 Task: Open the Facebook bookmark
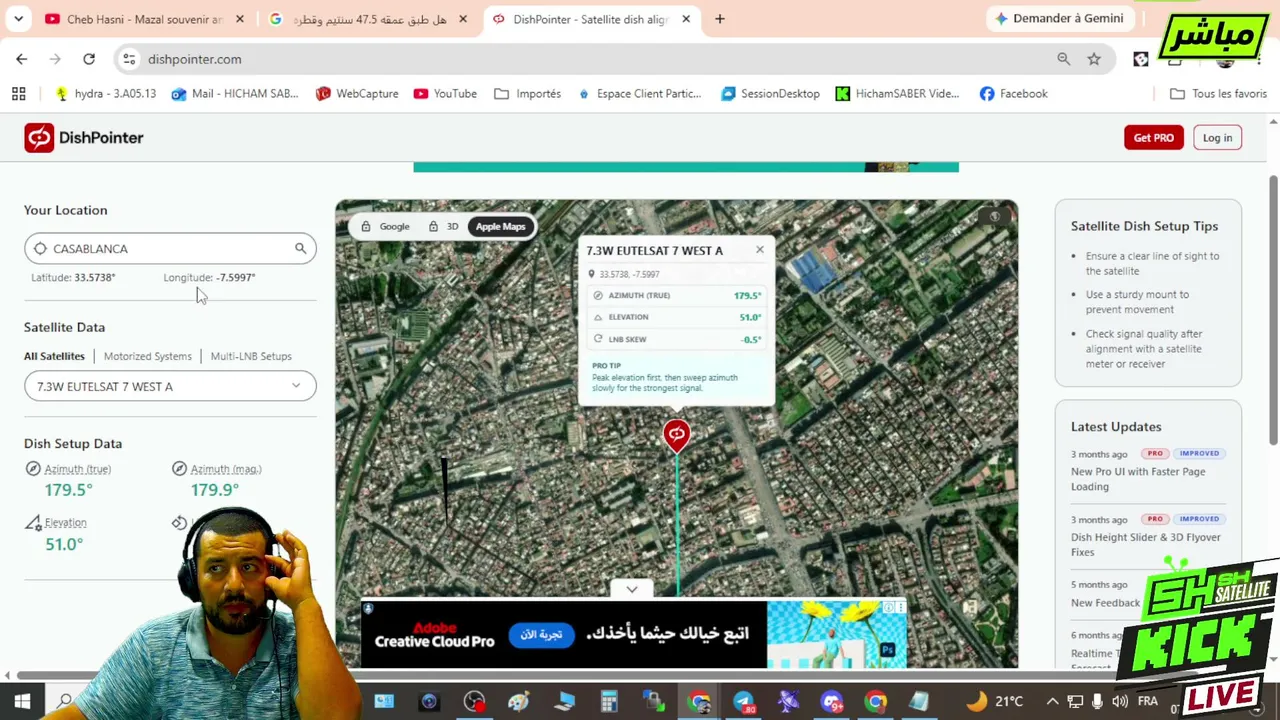coord(1014,93)
